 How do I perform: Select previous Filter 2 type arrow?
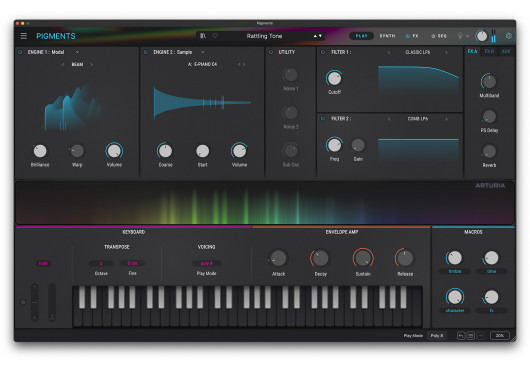(389, 119)
